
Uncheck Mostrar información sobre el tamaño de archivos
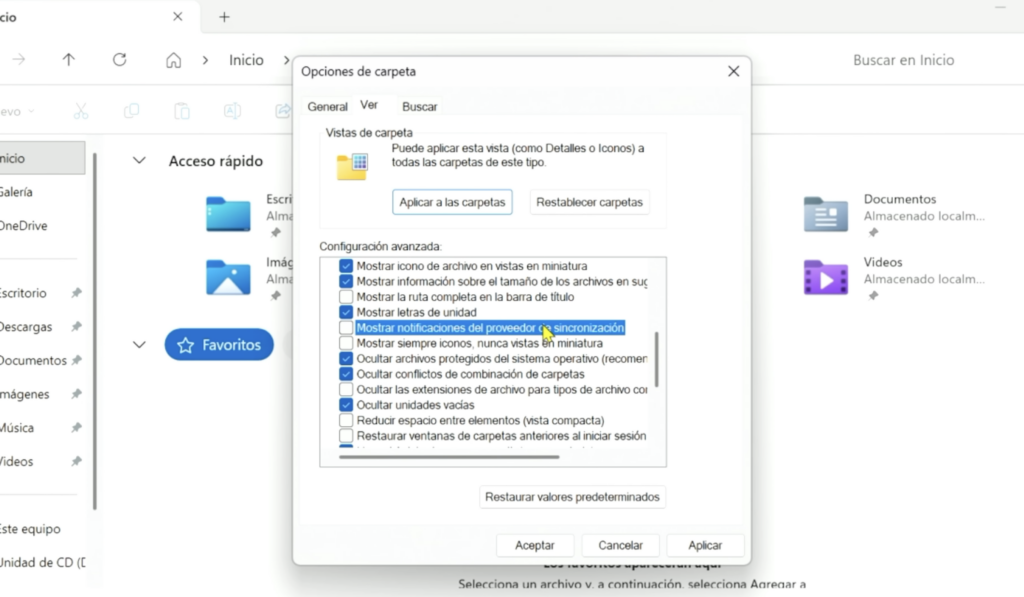pos(346,282)
